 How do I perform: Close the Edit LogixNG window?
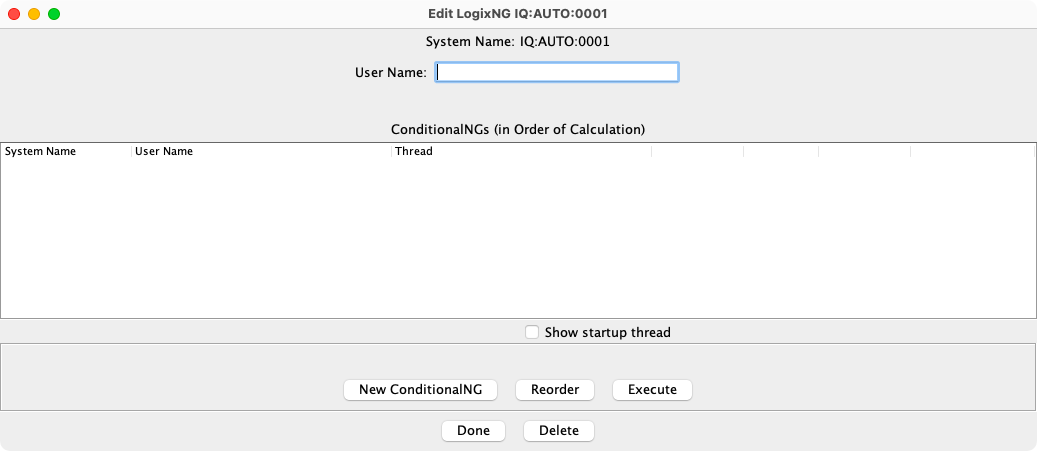(14, 14)
